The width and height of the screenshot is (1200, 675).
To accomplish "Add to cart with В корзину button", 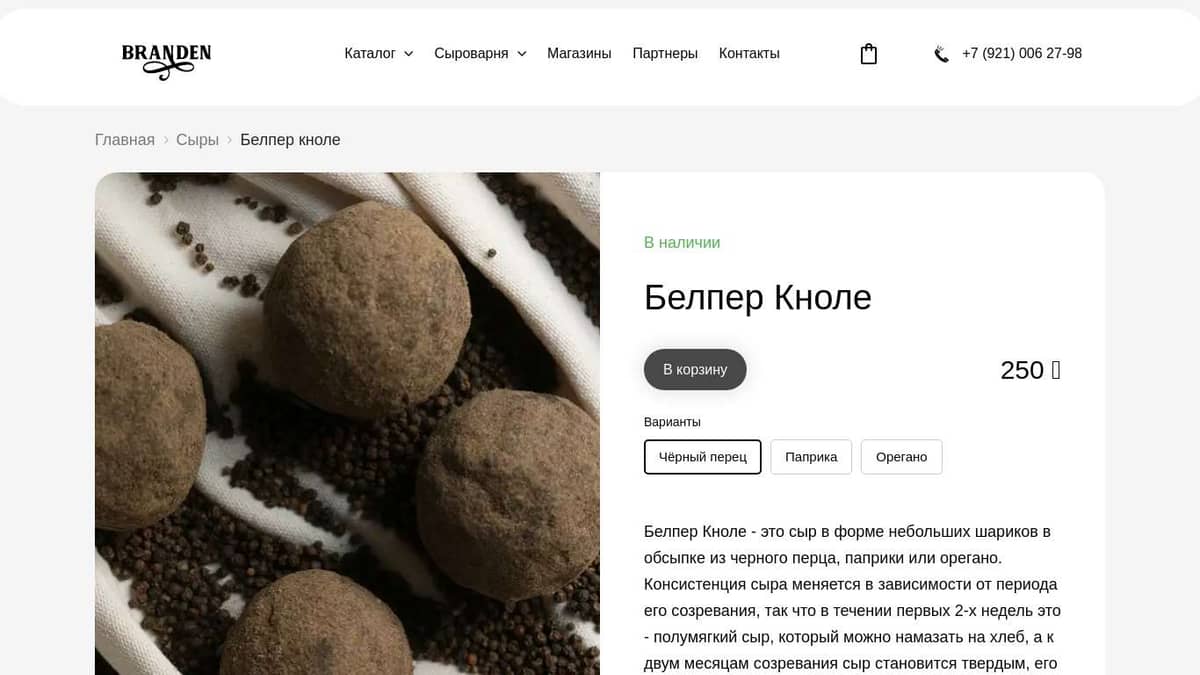I will [x=695, y=370].
